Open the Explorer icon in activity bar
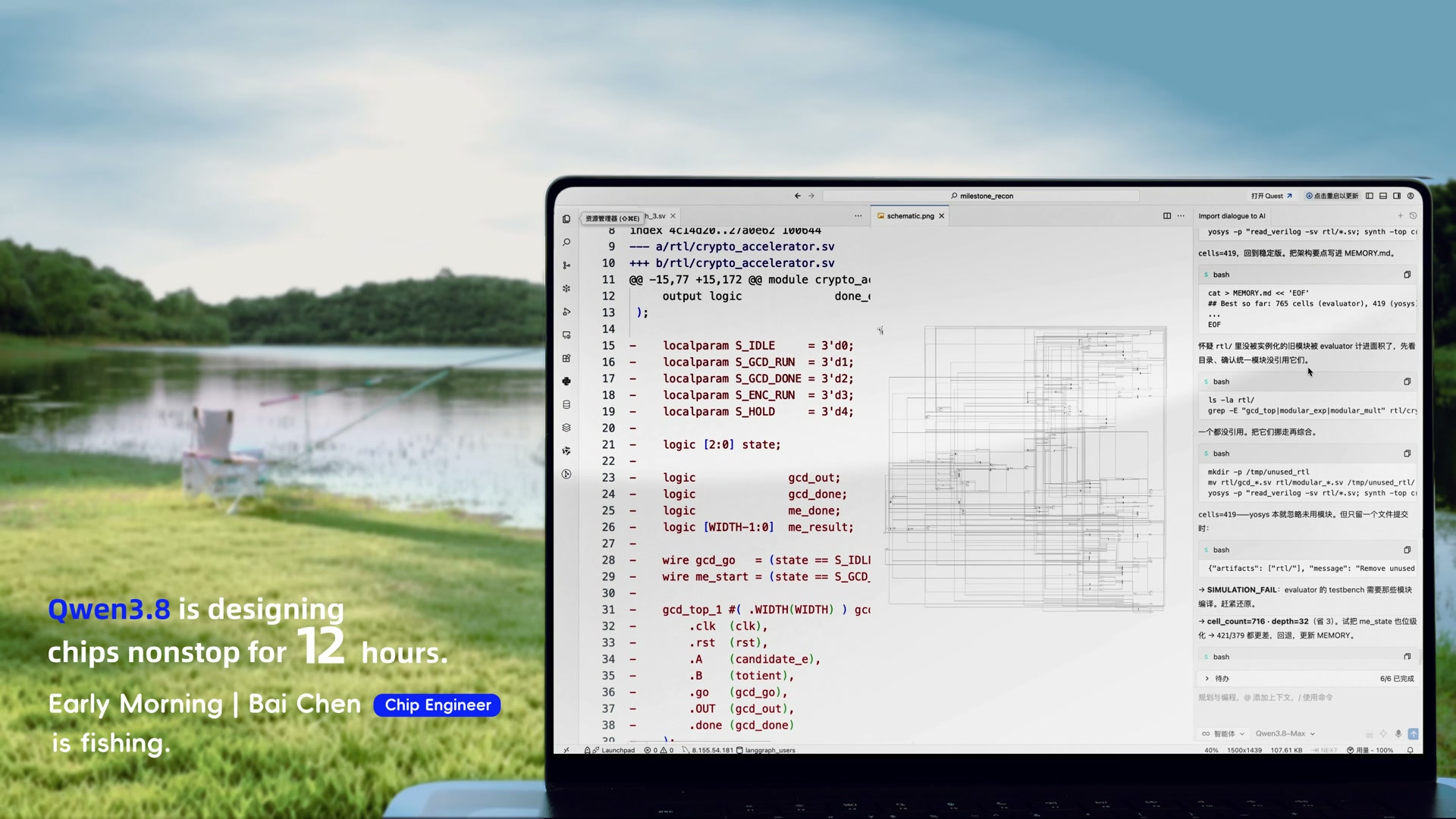 566,219
